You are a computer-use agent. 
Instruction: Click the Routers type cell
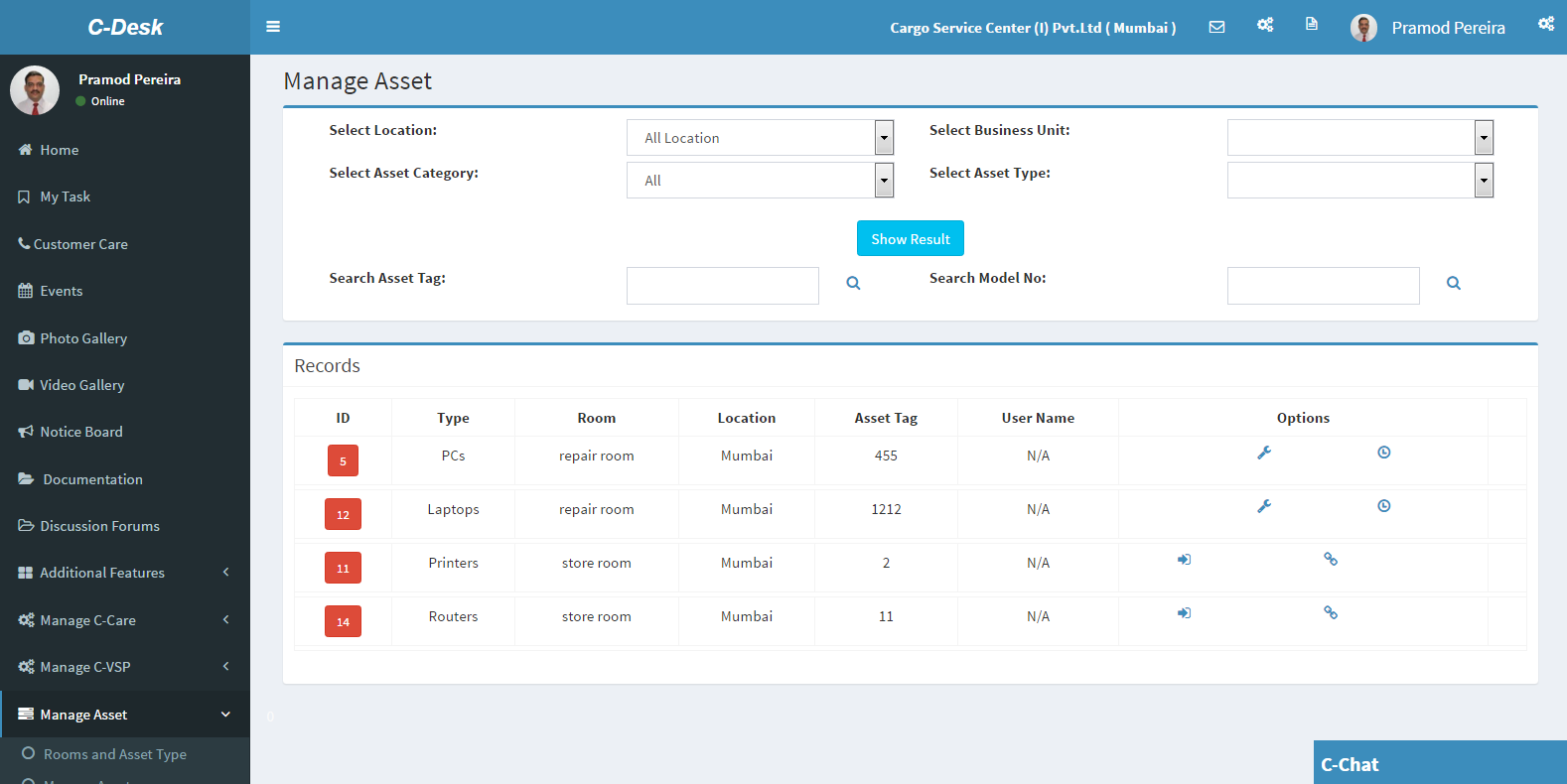coord(453,616)
